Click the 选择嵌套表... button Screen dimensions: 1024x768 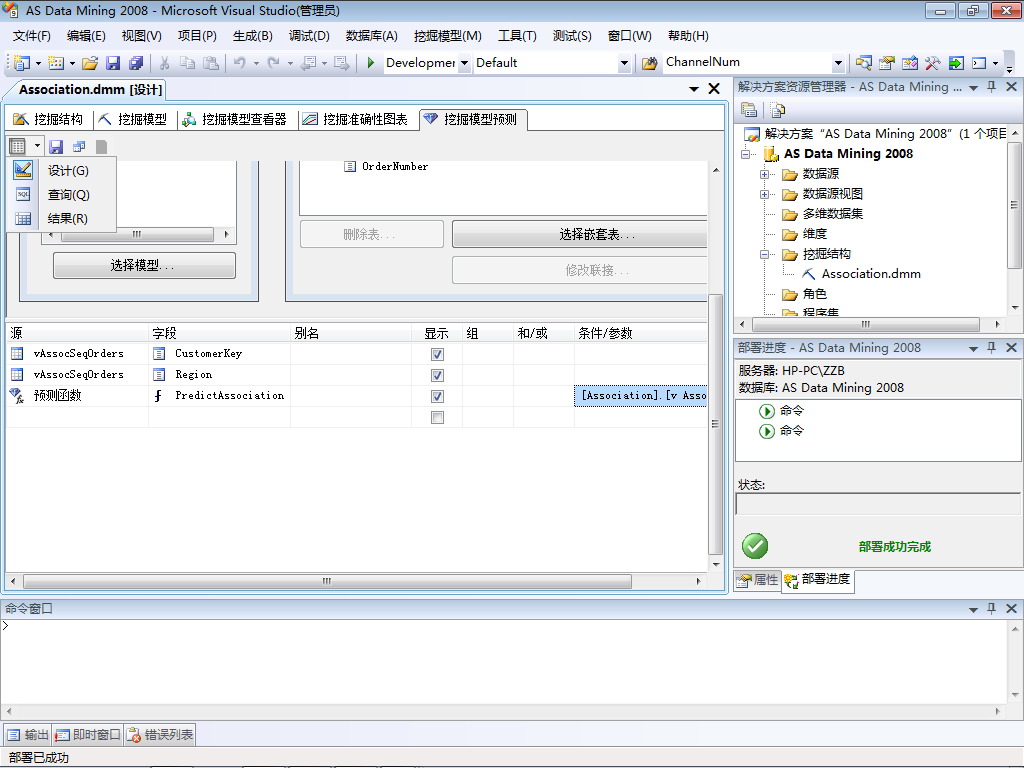click(x=580, y=234)
